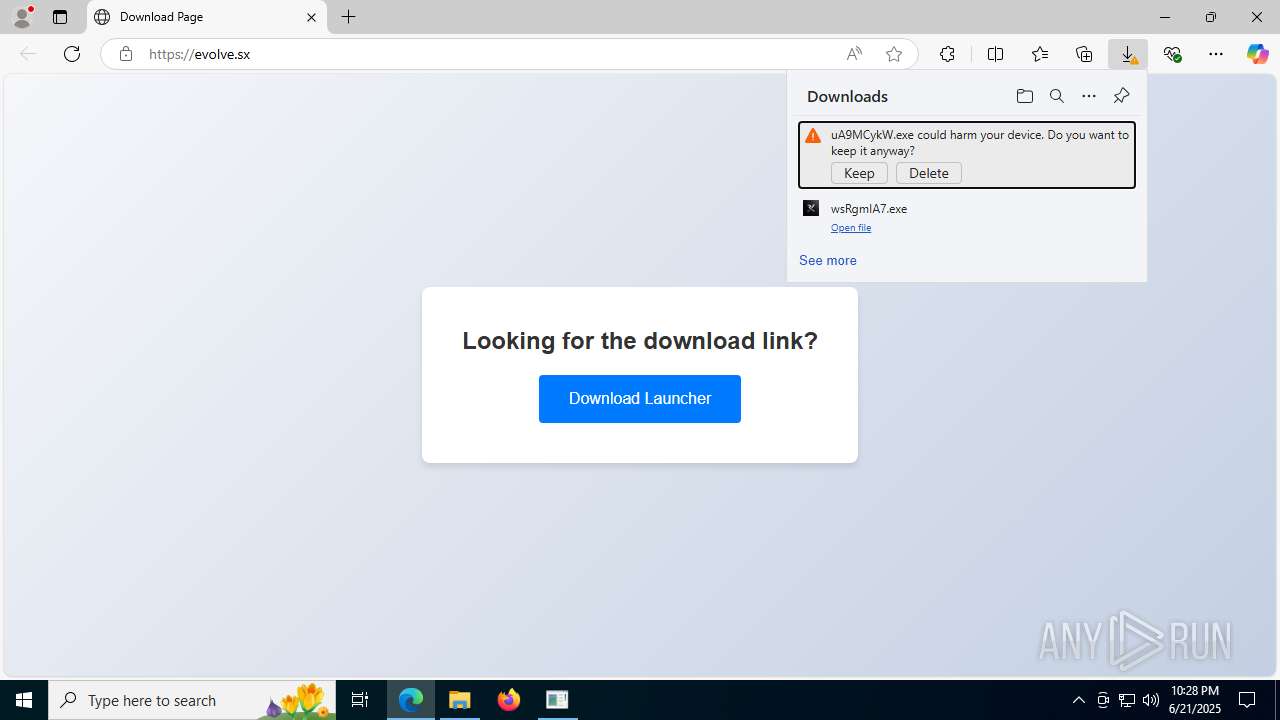This screenshot has height=720, width=1280.
Task: Open Browser essentials heart icon
Action: 1172,54
